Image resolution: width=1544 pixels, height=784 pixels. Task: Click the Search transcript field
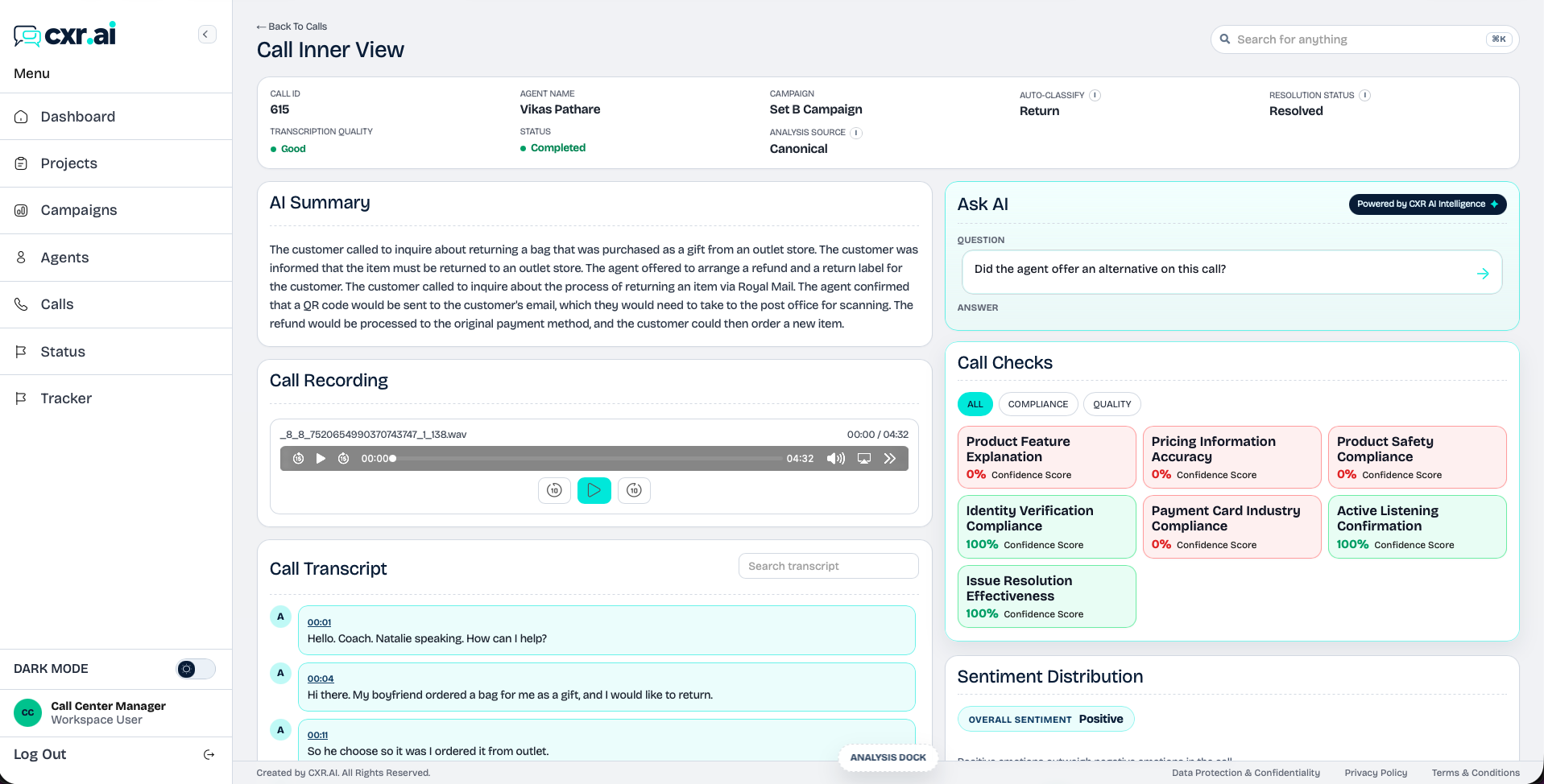(x=828, y=566)
